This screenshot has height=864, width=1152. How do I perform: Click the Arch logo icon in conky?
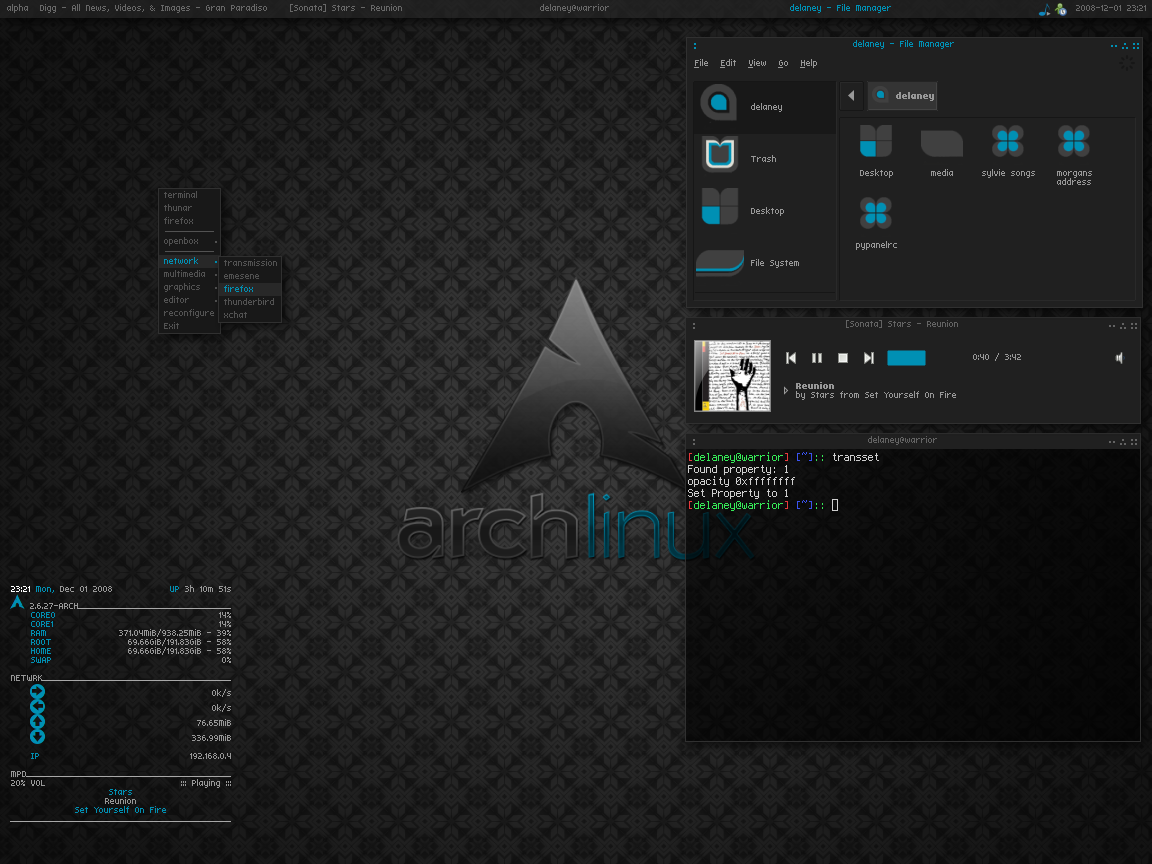(17, 603)
